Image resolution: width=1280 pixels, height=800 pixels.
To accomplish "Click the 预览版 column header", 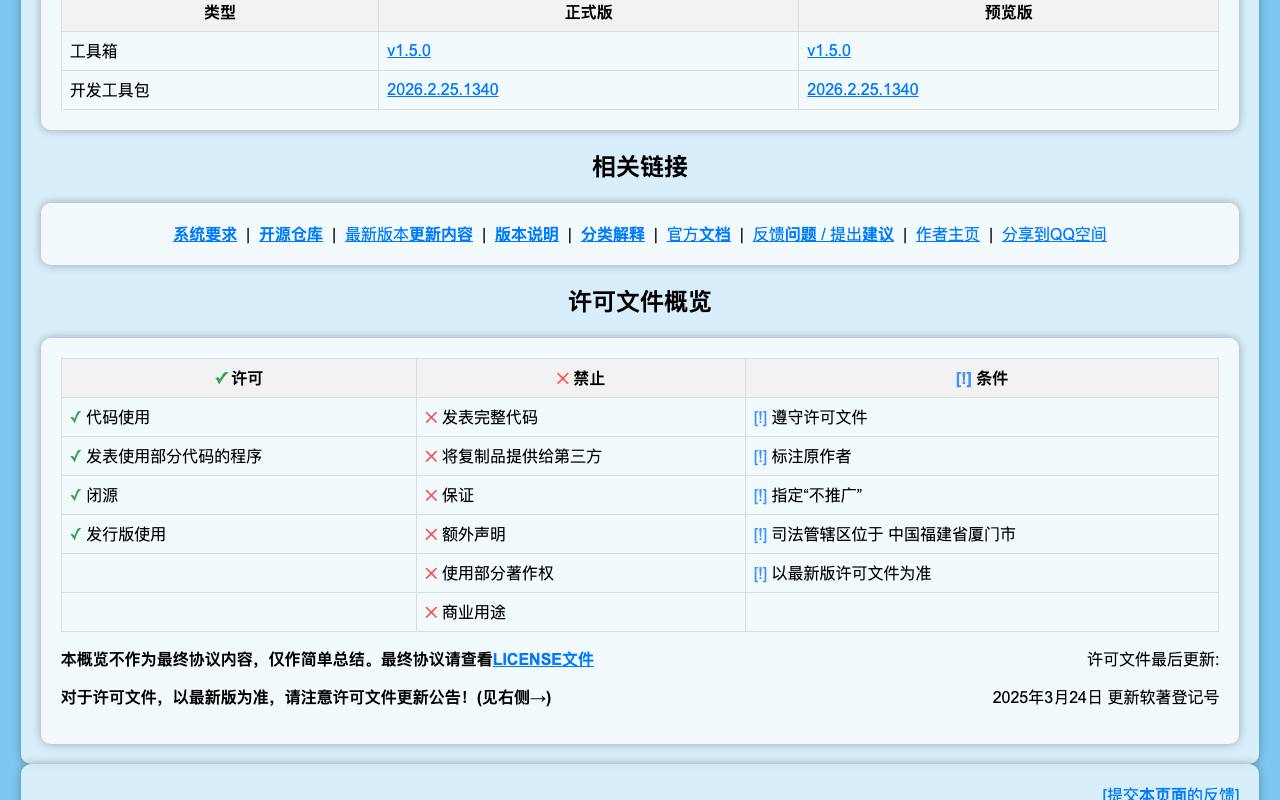I will click(x=1009, y=13).
